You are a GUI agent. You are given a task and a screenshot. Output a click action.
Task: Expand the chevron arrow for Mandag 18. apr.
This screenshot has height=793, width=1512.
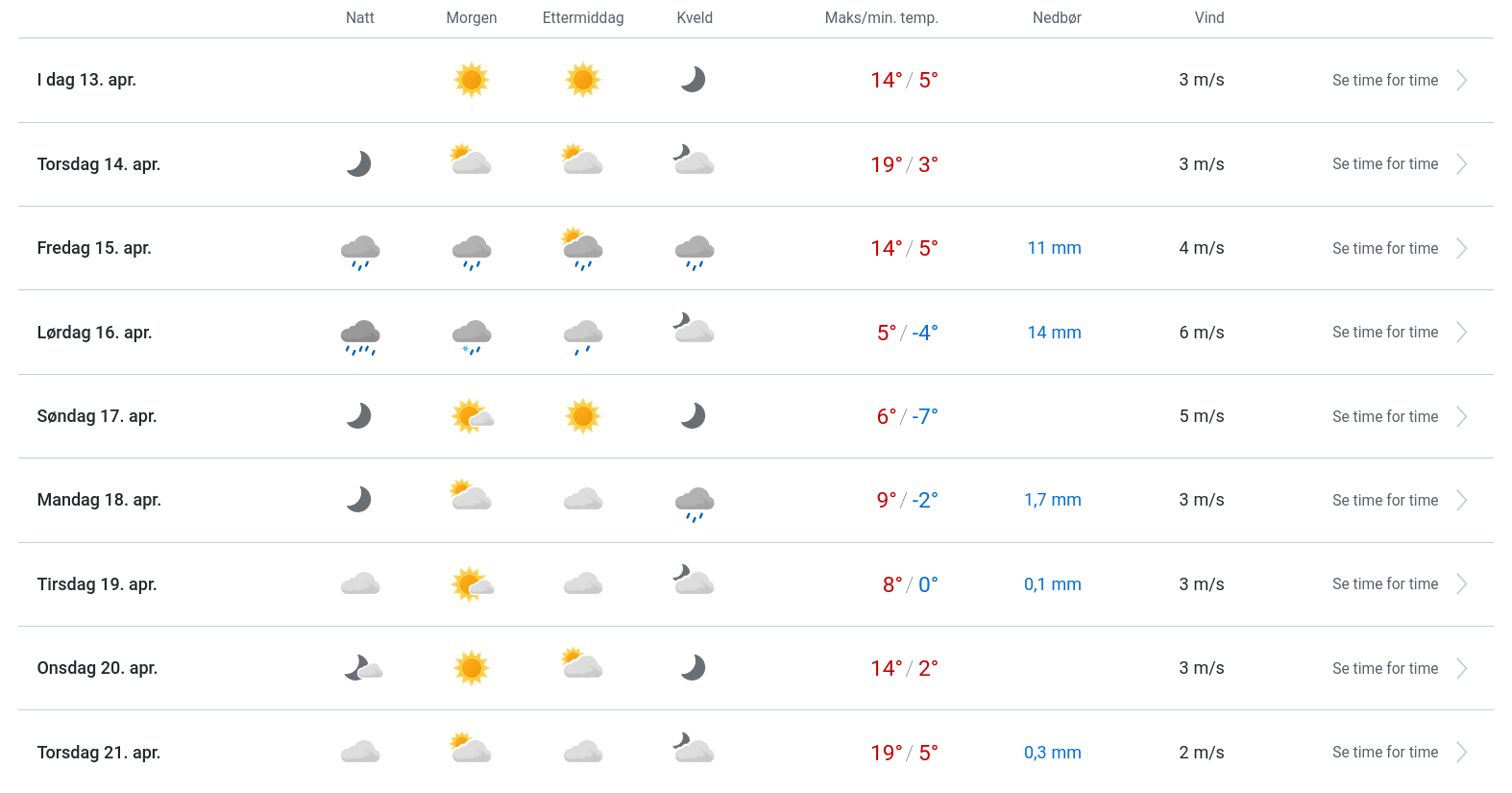1461,501
